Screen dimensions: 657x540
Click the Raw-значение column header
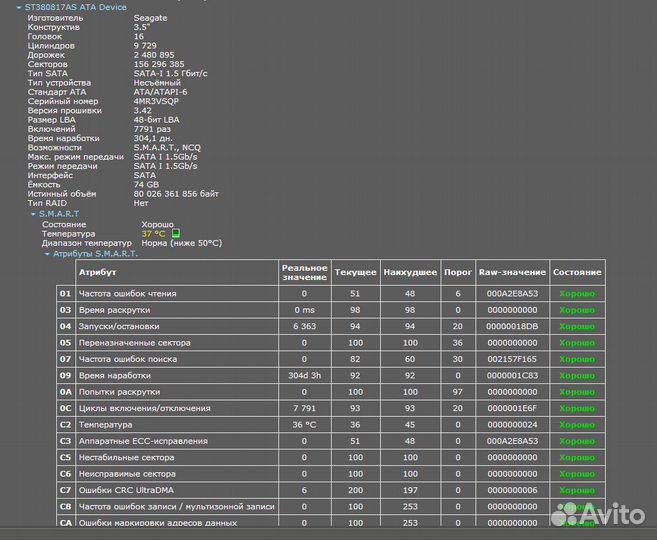(512, 272)
